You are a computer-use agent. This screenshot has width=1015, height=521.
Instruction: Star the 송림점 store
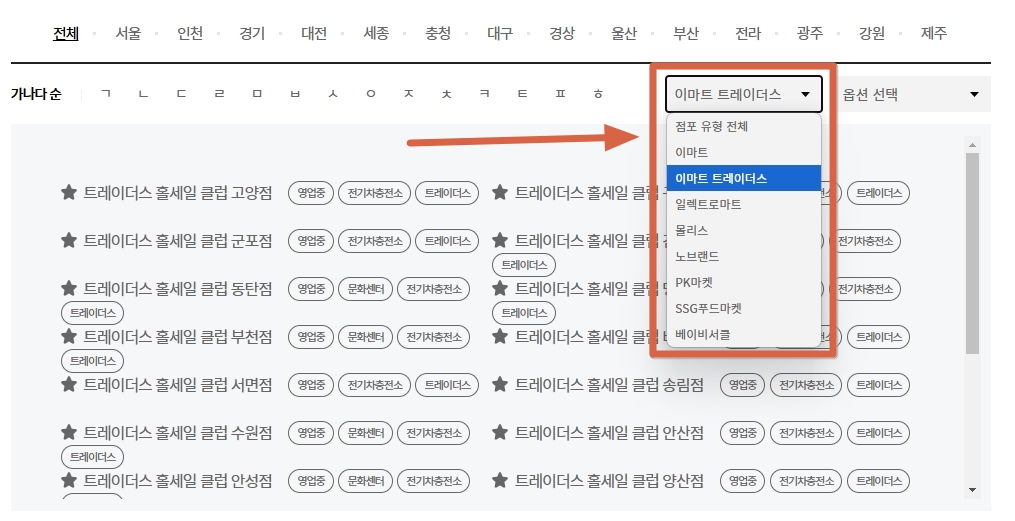[500, 384]
